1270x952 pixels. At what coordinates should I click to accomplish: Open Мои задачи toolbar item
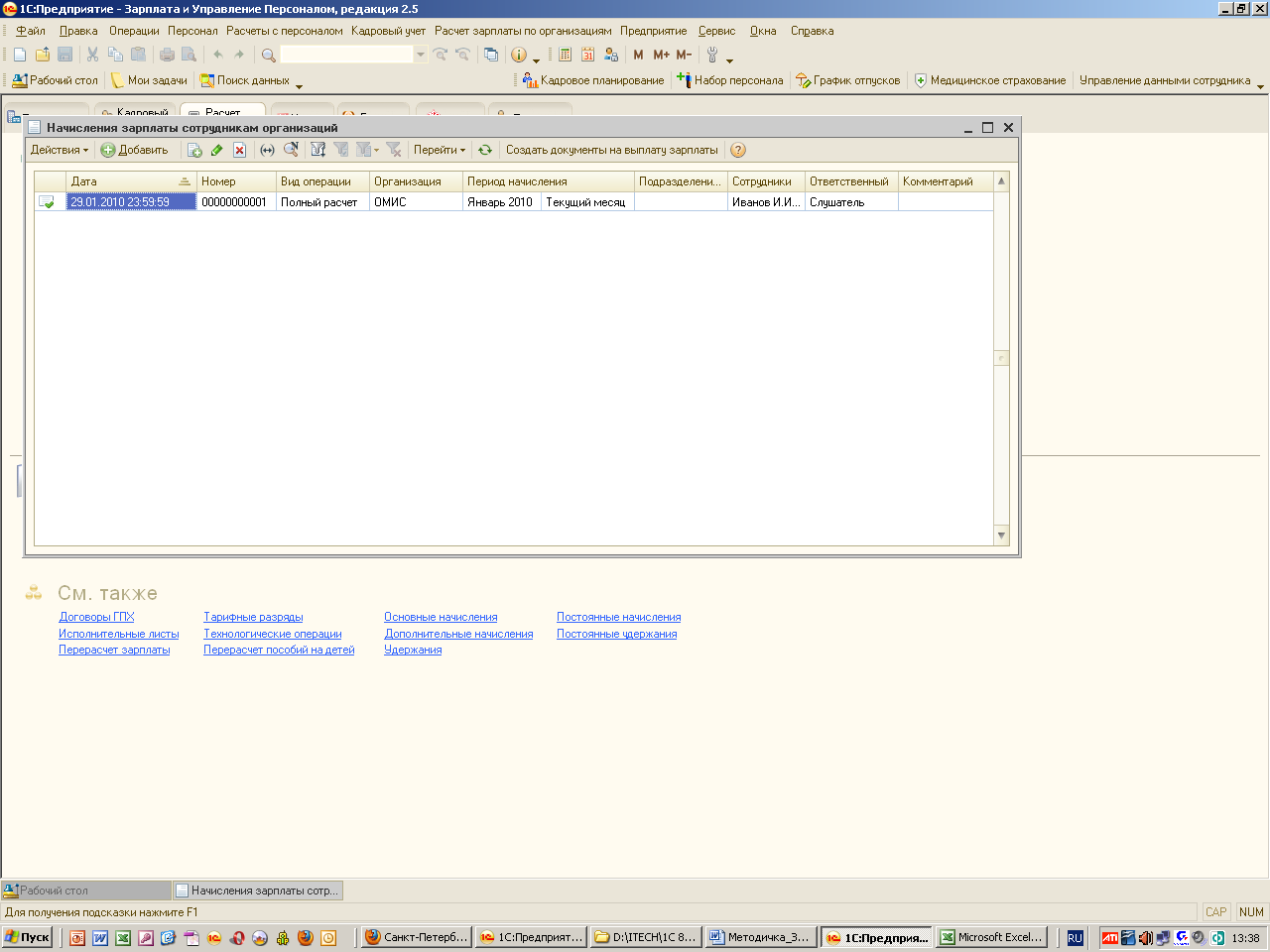(x=149, y=80)
